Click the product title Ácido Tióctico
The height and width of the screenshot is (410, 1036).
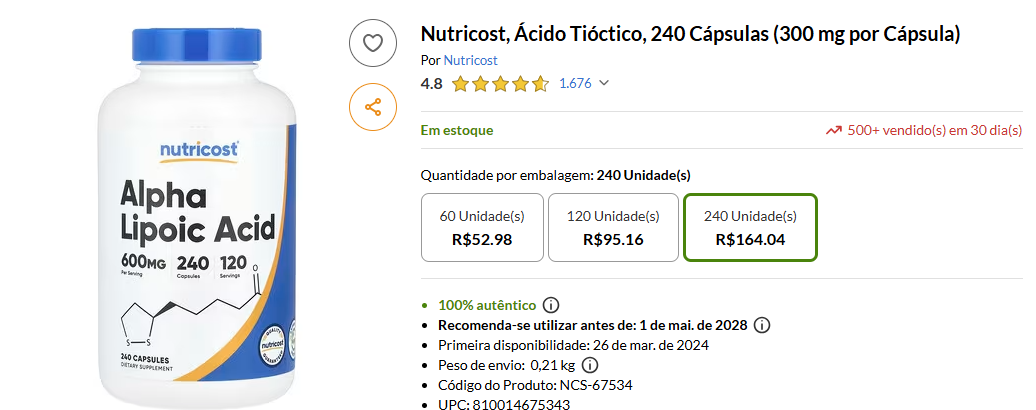pyautogui.click(x=690, y=35)
